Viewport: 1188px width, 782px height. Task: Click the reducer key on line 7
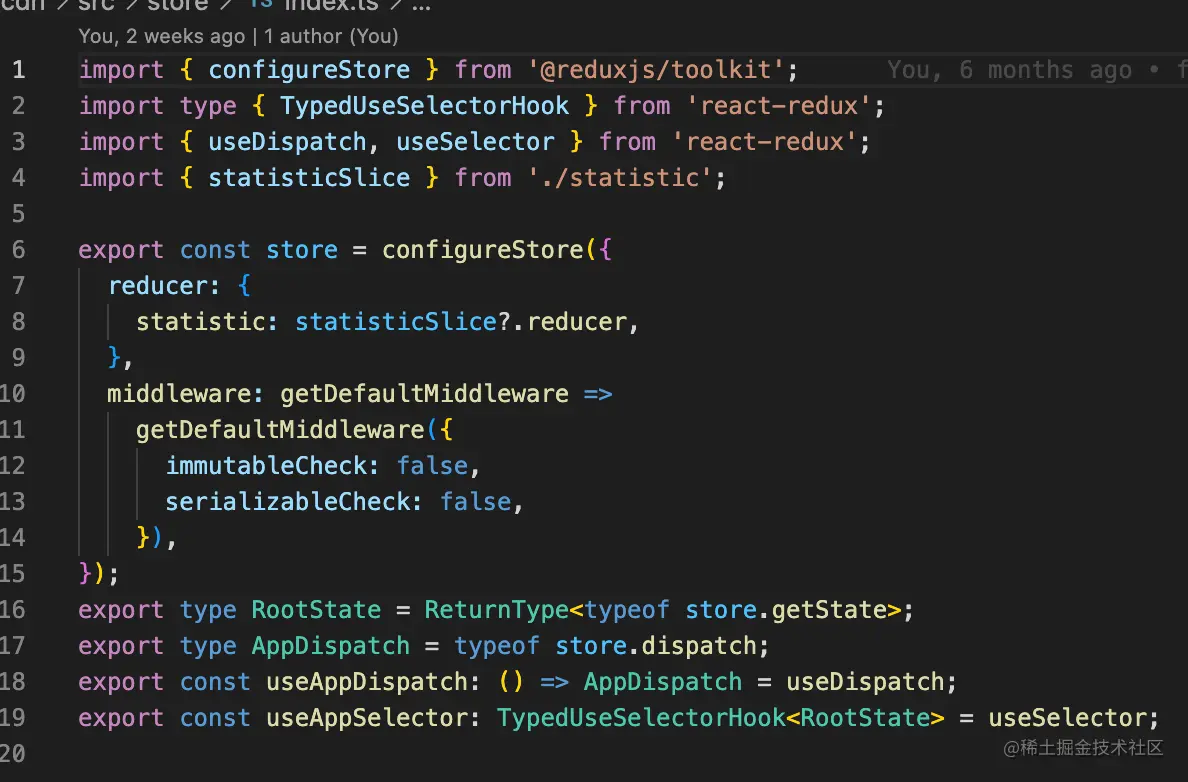pos(157,286)
